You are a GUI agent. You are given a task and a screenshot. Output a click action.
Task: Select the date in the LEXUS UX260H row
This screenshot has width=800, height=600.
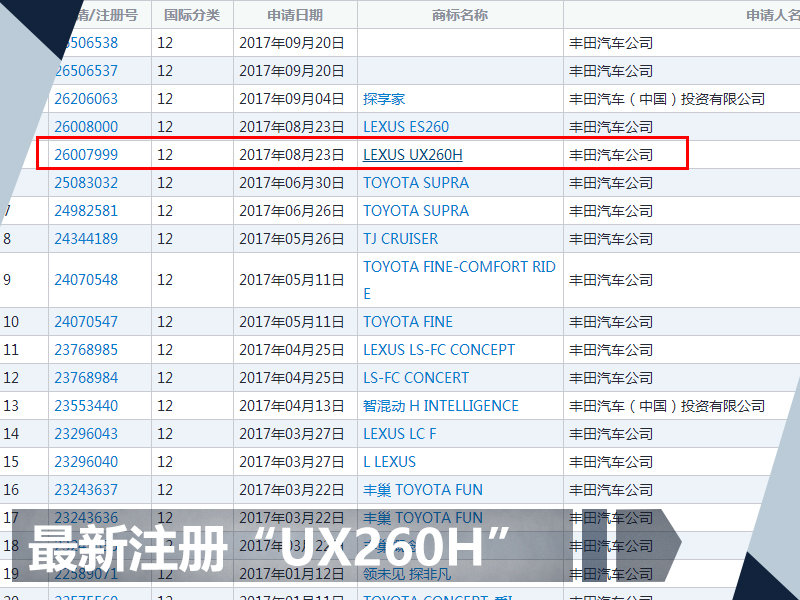[x=292, y=155]
